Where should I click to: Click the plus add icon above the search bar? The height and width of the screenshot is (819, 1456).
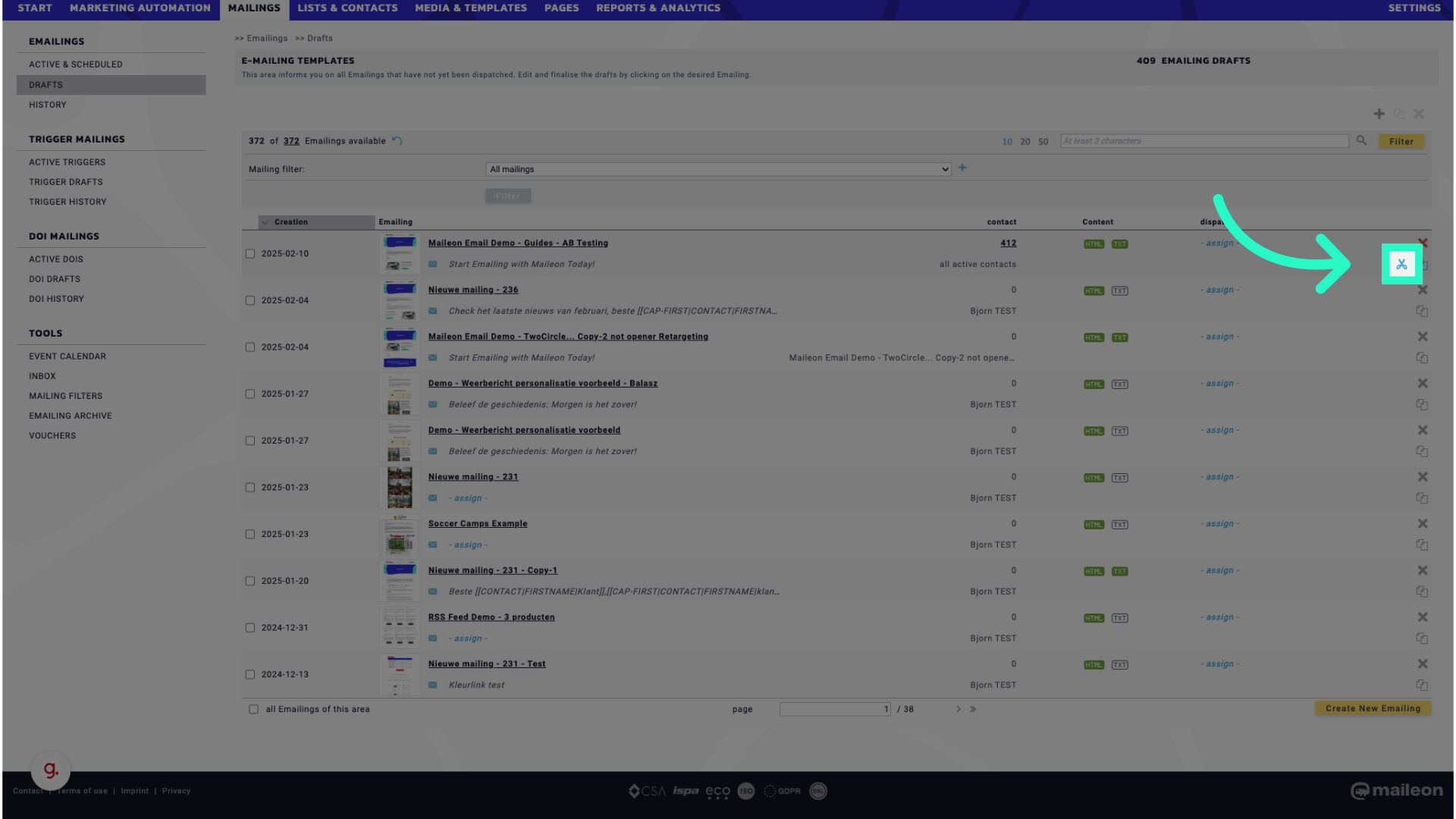tap(1379, 114)
